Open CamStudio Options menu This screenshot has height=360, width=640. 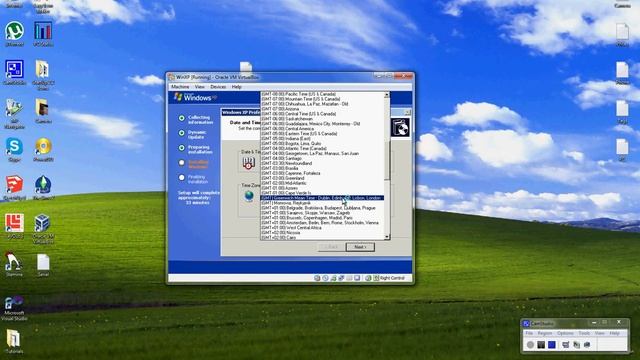point(565,333)
